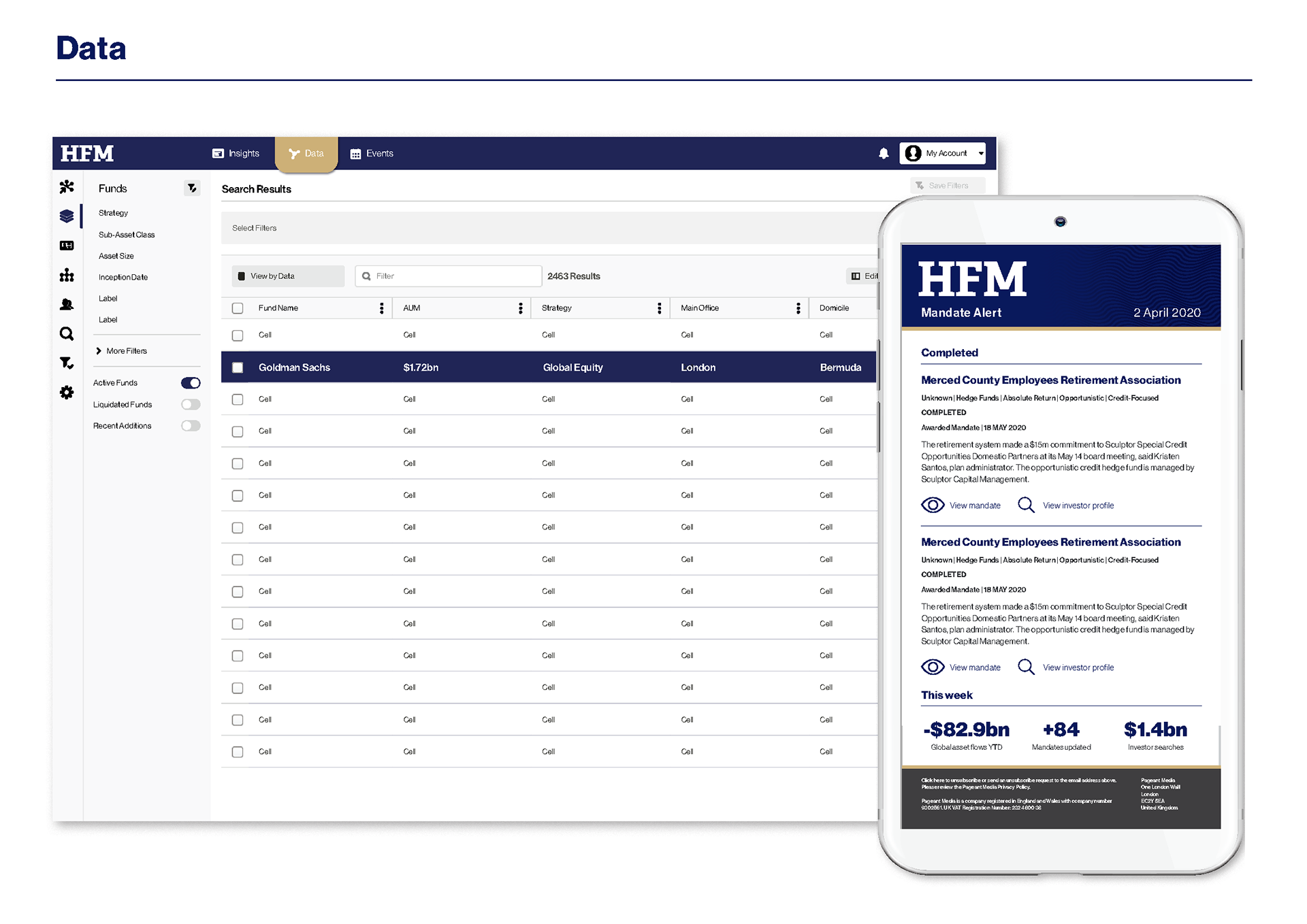Open the settings gear in sidebar

click(x=67, y=393)
